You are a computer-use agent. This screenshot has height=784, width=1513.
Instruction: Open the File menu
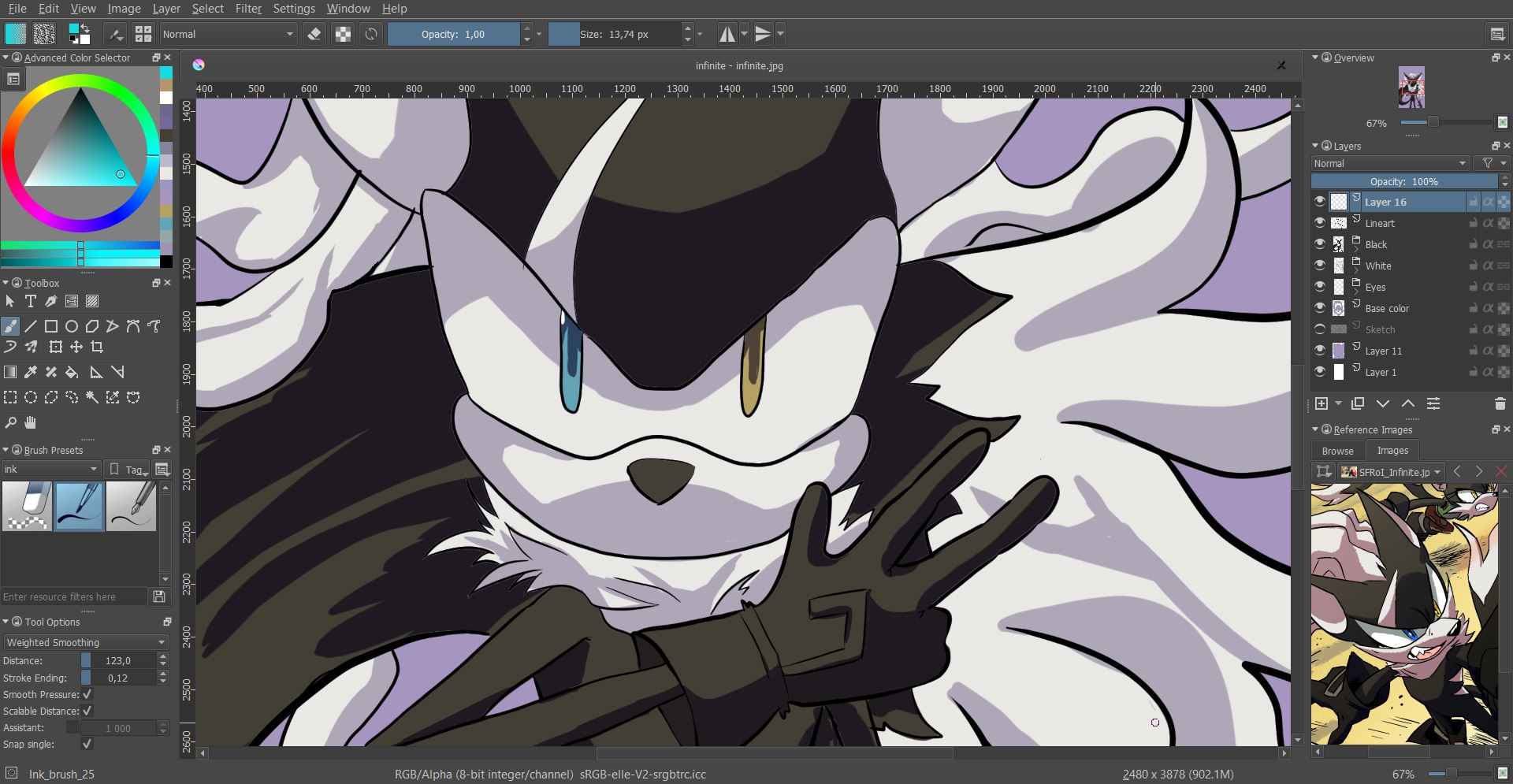point(17,9)
